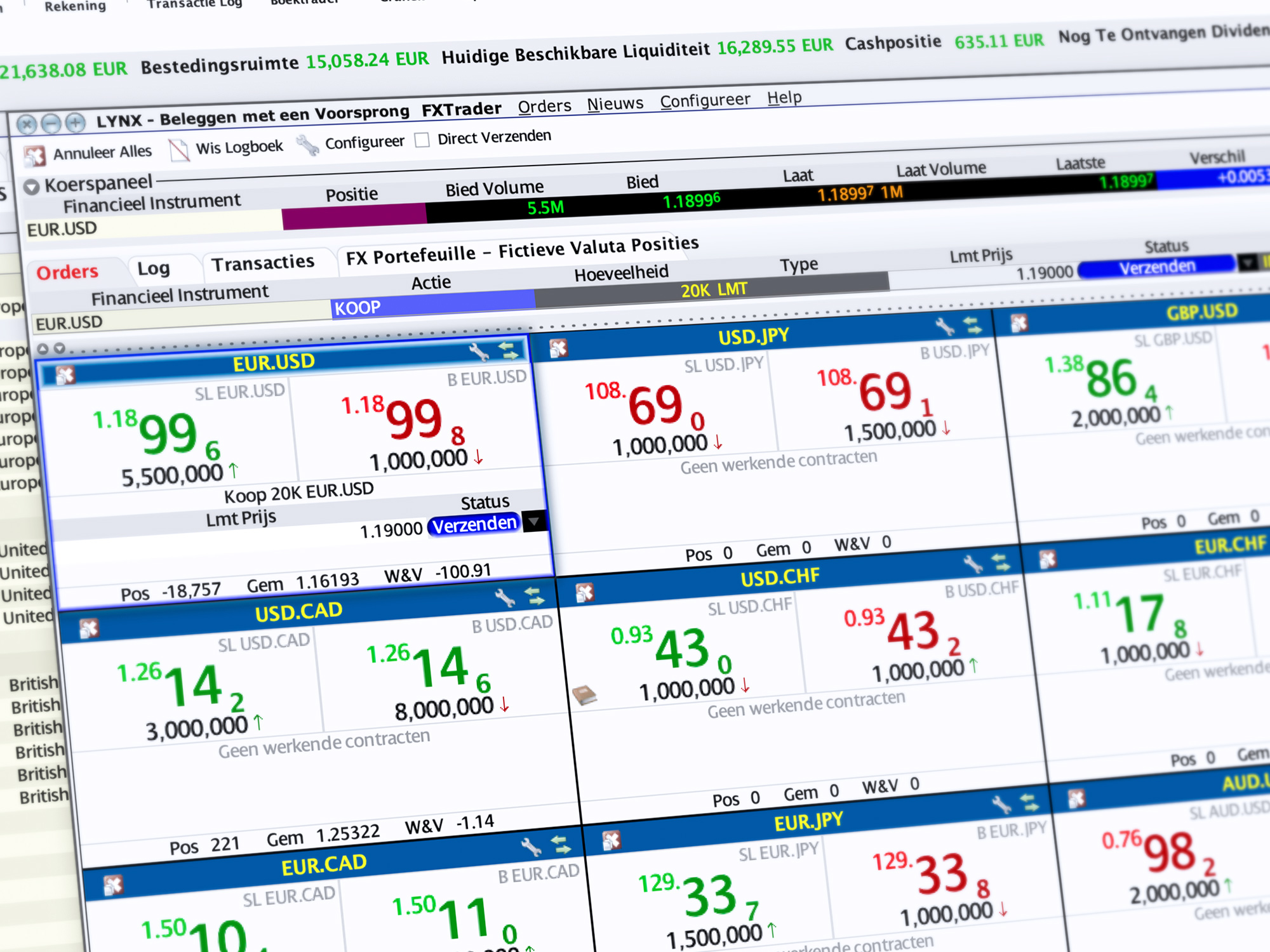Open status dropdown in Orders table row
This screenshot has width=1270, height=952.
pyautogui.click(x=1248, y=262)
